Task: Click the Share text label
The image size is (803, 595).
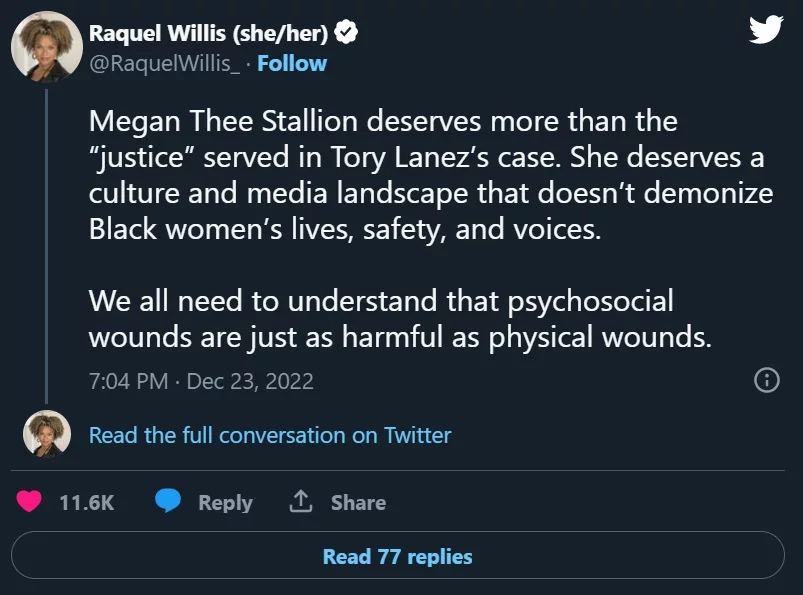Action: click(x=358, y=502)
